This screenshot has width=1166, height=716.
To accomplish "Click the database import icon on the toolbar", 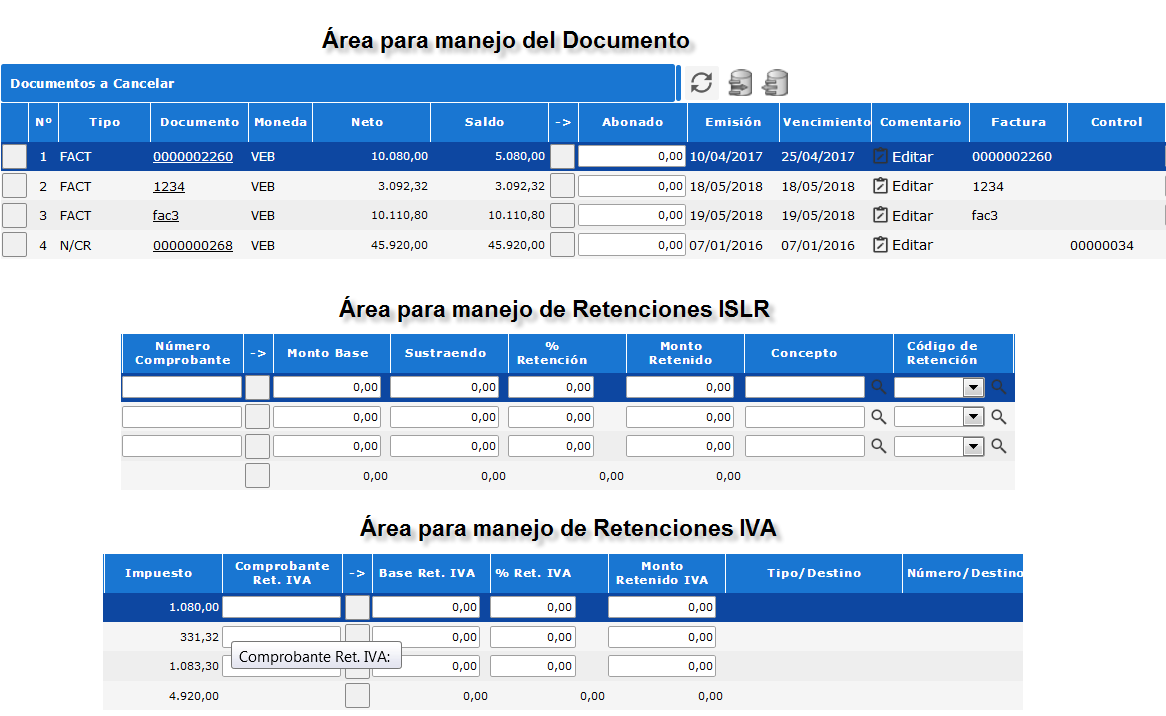I will tap(773, 83).
